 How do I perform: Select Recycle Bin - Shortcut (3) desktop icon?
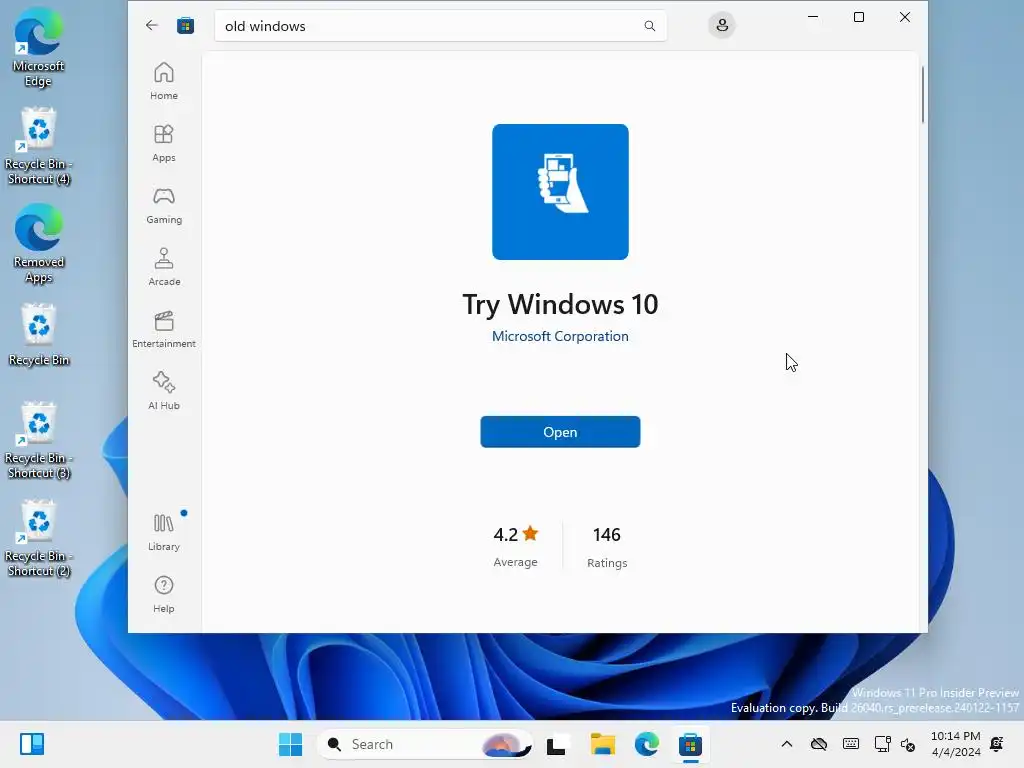(x=39, y=441)
